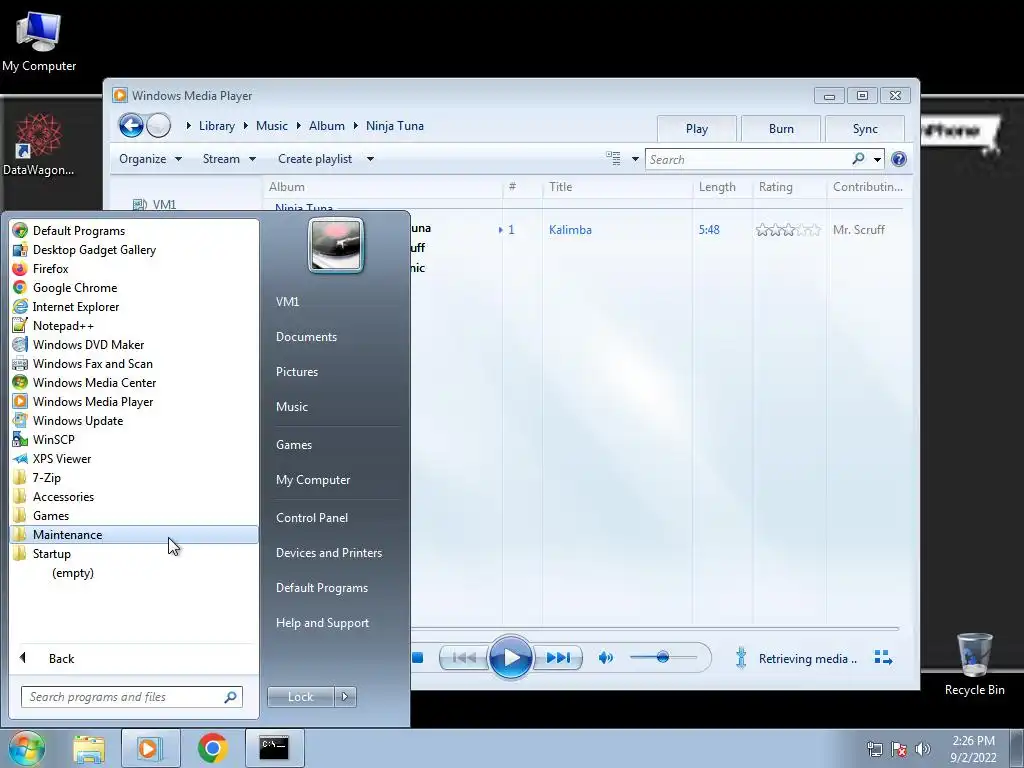The image size is (1024, 768).
Task: Open the Recycle Bin on the desktop
Action: click(x=974, y=664)
